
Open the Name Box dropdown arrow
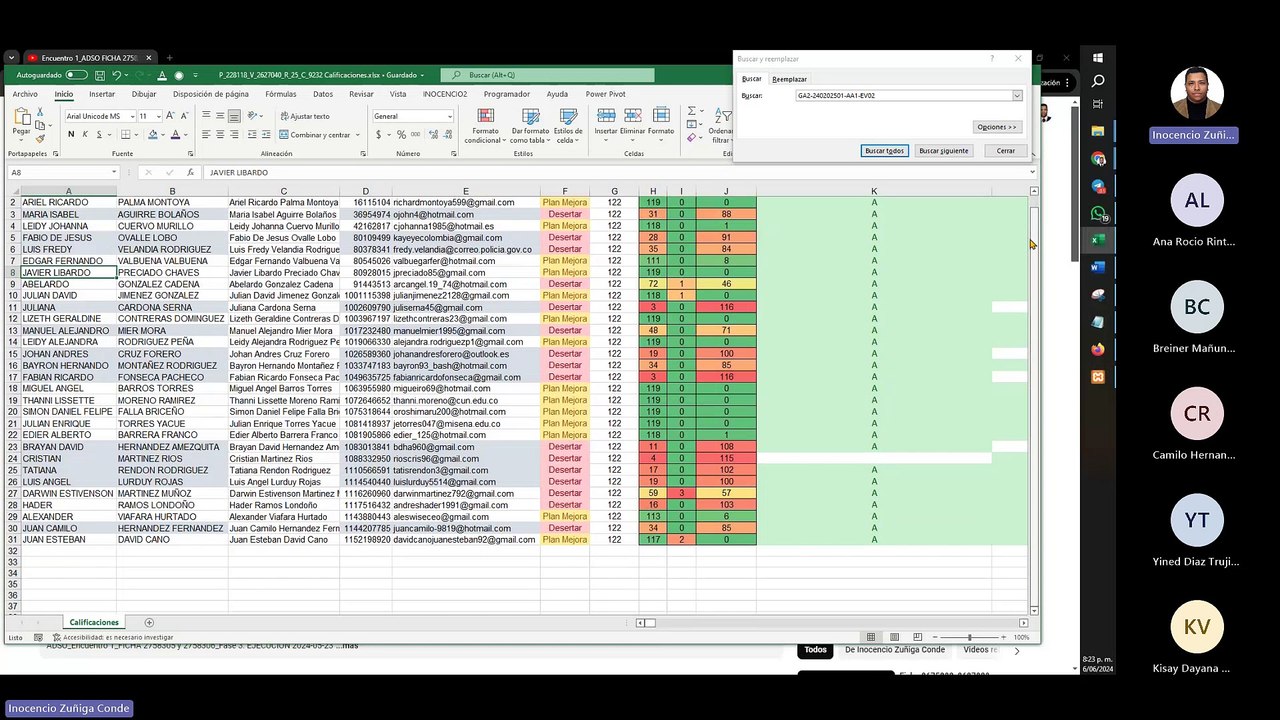click(x=114, y=172)
